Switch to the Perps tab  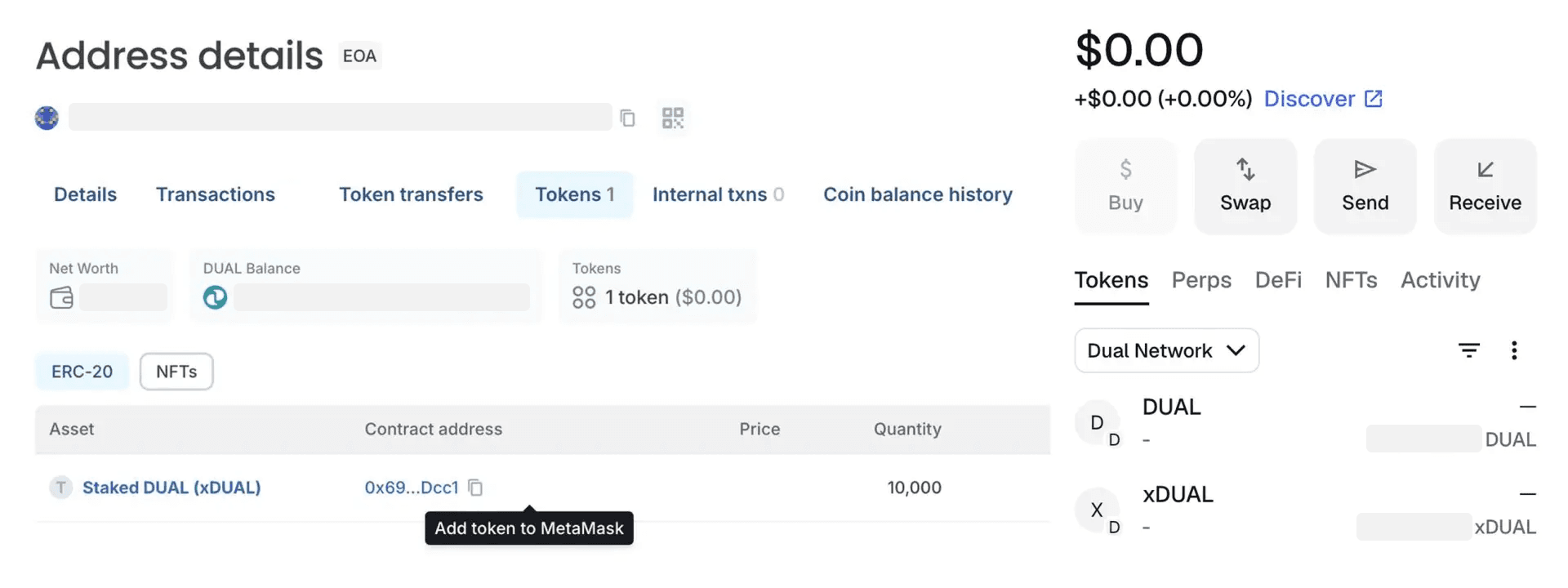(1201, 280)
